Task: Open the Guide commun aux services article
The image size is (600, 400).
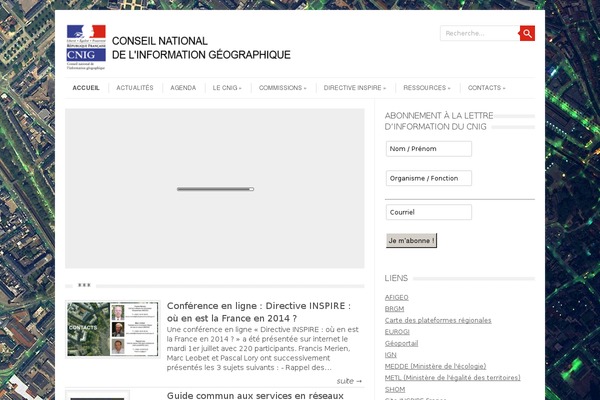Action: (x=255, y=395)
